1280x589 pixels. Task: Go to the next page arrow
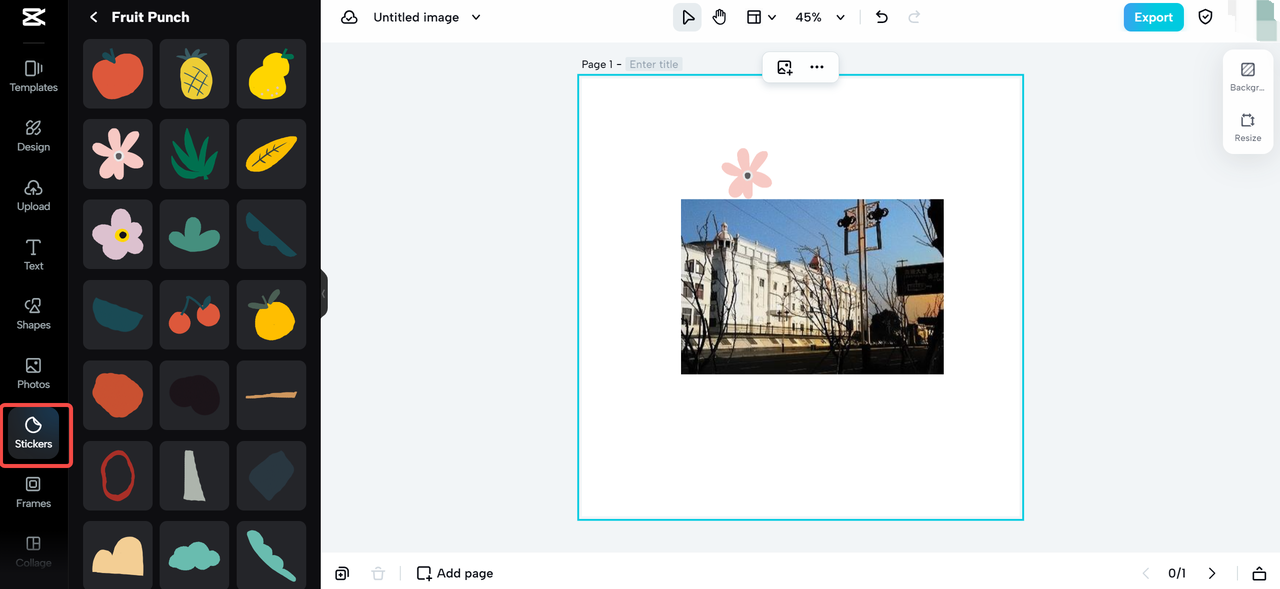(1212, 573)
